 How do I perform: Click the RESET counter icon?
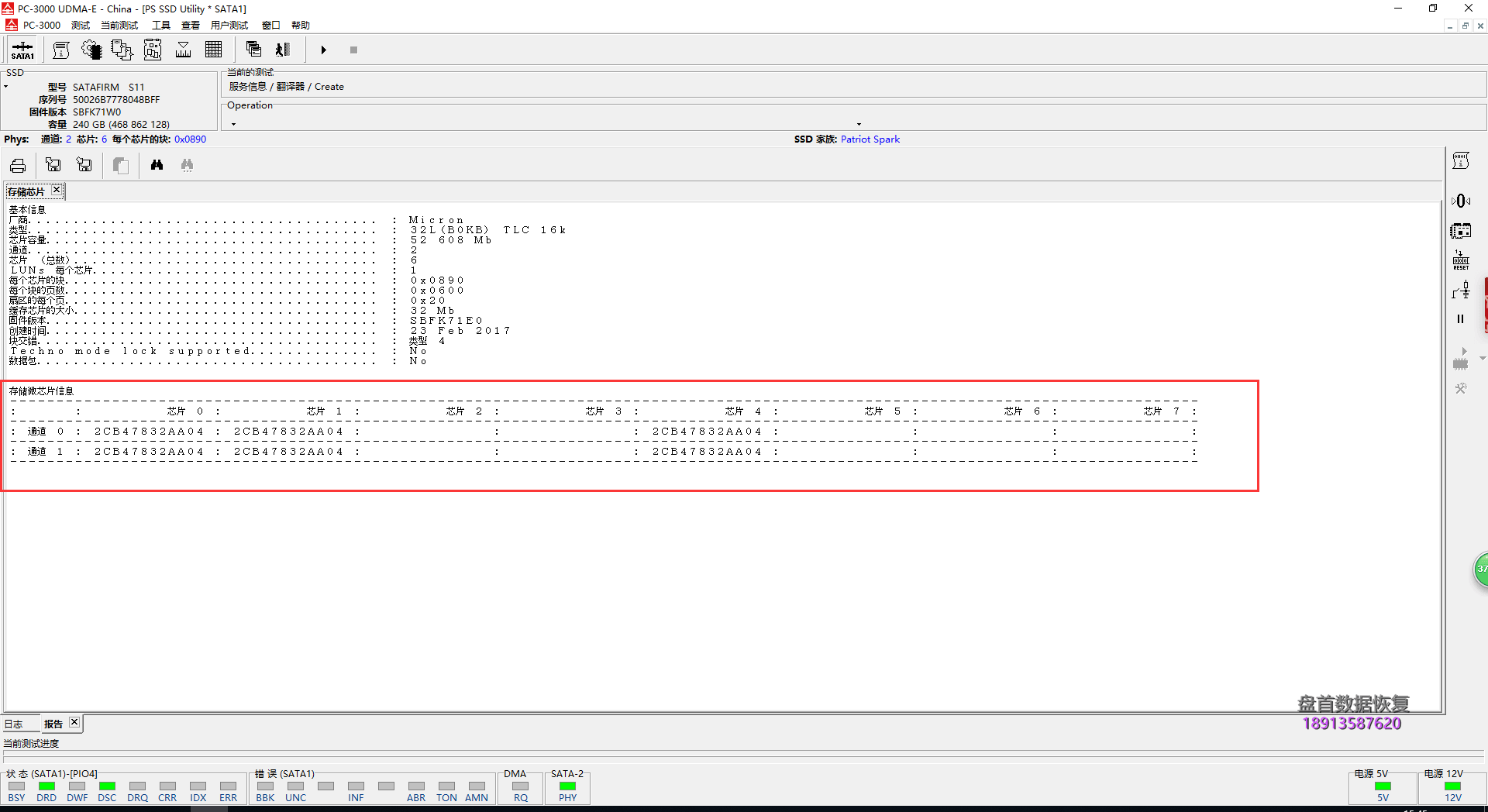(x=1461, y=260)
